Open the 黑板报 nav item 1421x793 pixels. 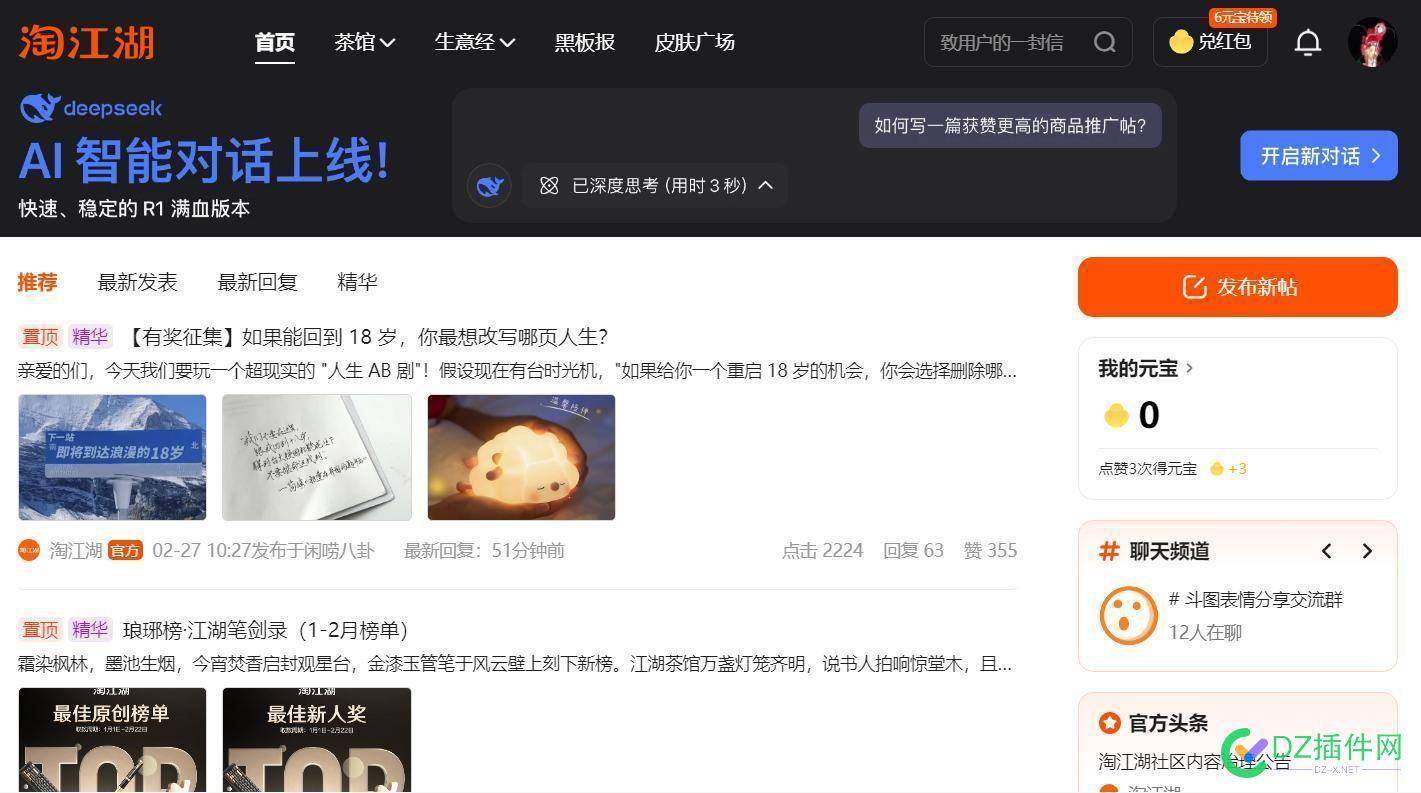(x=585, y=42)
